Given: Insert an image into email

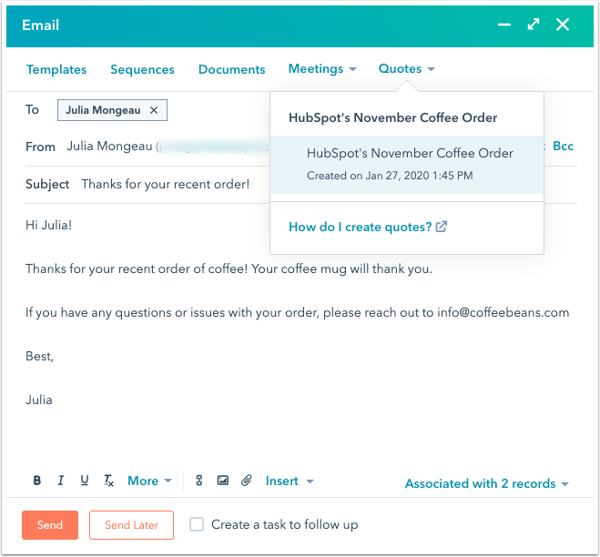Looking at the screenshot, I should (223, 481).
